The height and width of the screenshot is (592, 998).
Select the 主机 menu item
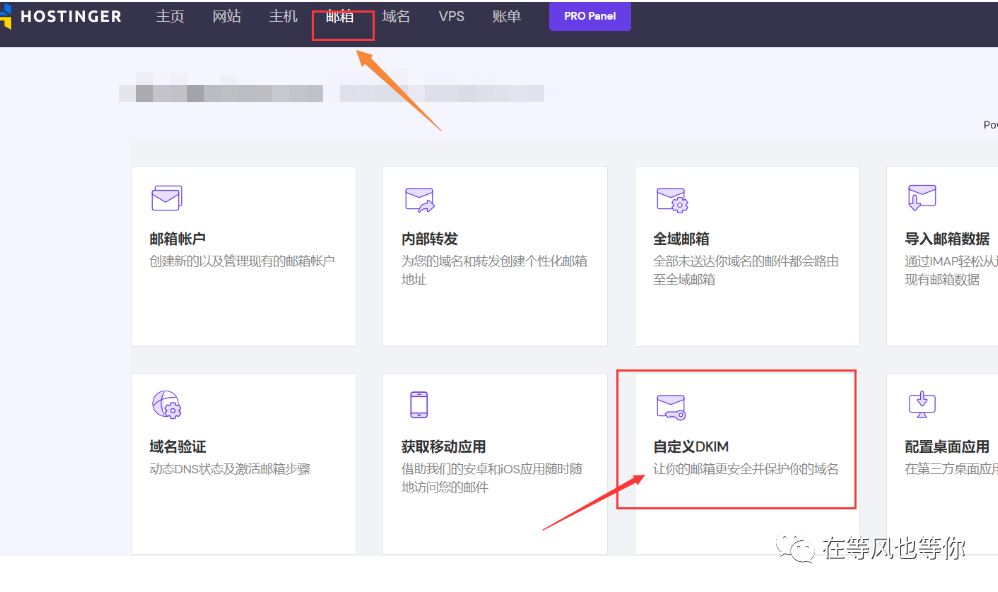point(283,16)
